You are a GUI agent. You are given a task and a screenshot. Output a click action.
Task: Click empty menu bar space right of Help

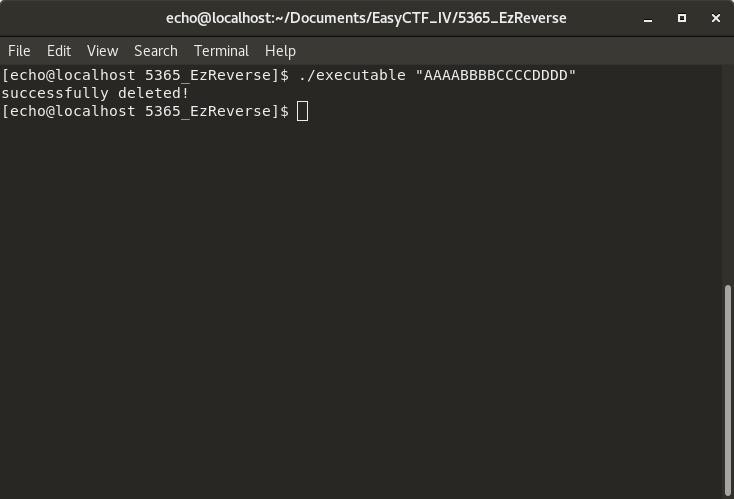tap(500, 51)
